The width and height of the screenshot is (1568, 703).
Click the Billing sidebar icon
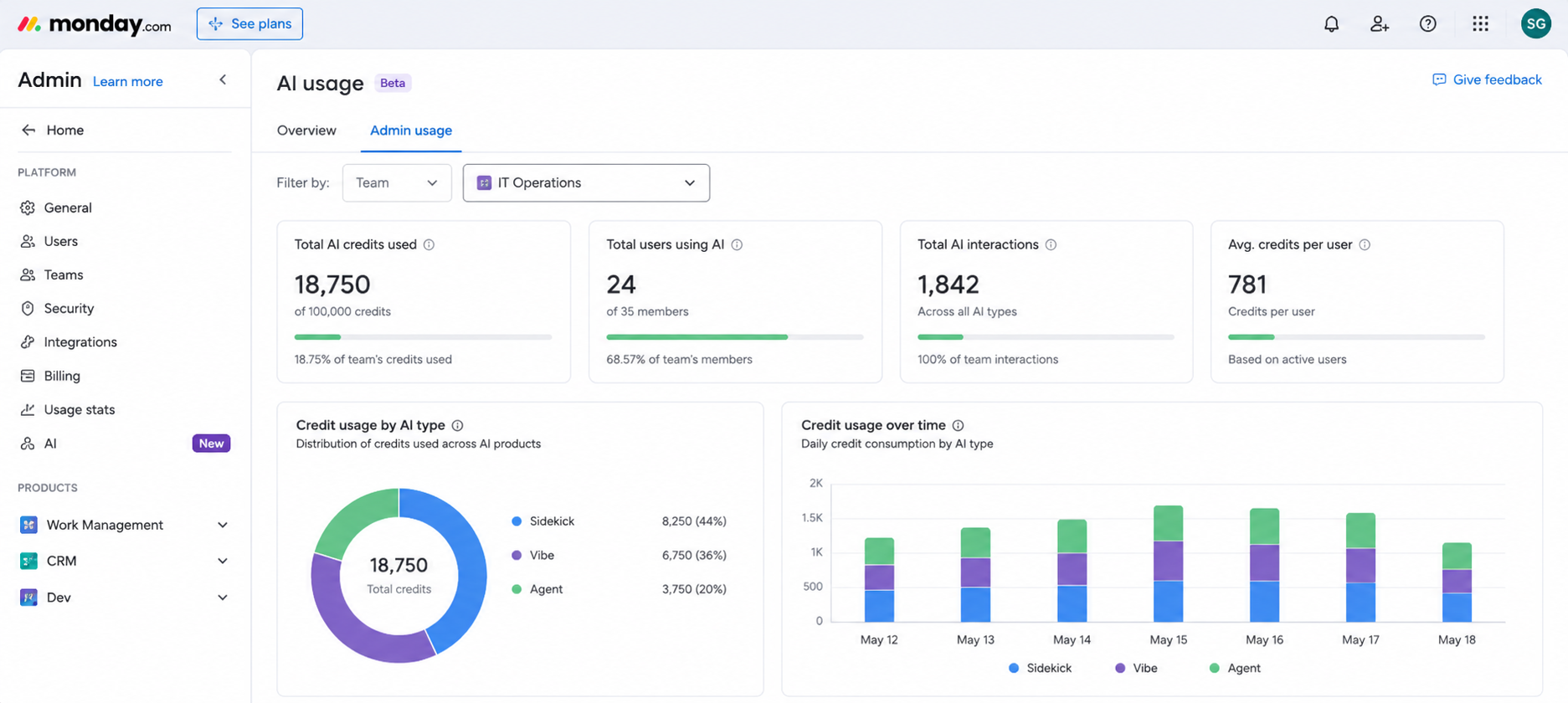click(28, 376)
